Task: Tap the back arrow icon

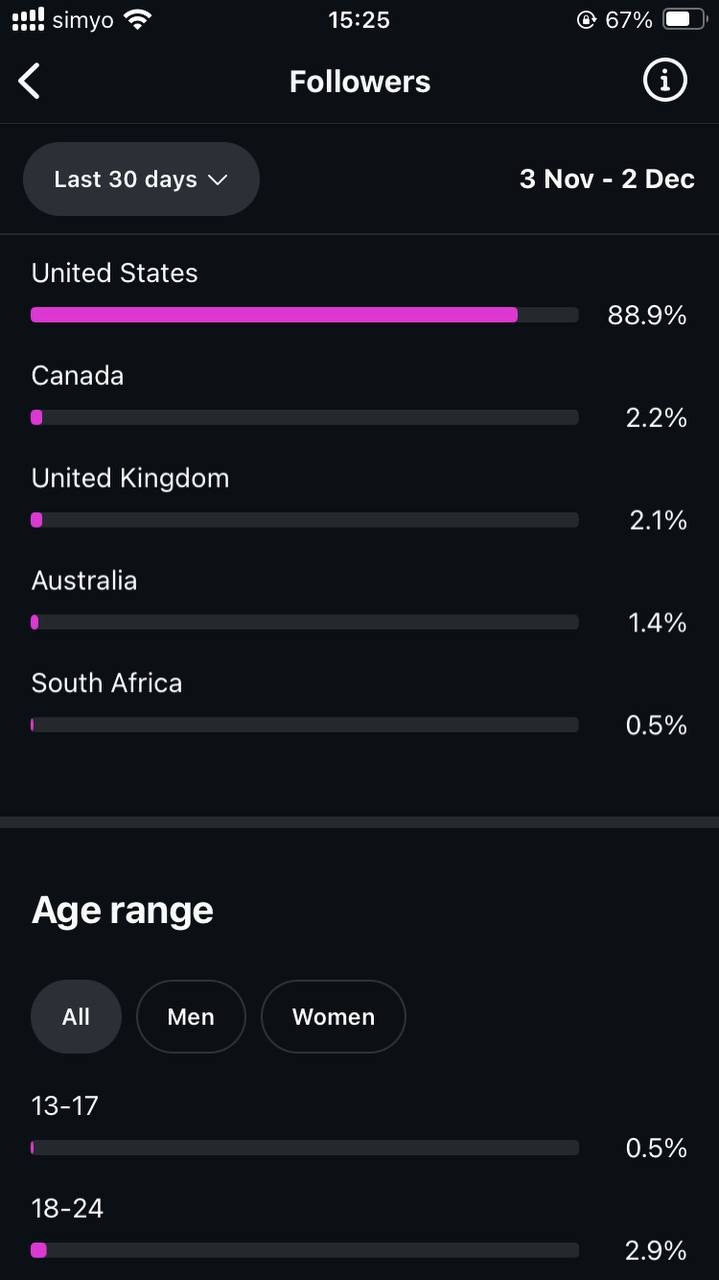Action: pyautogui.click(x=30, y=81)
